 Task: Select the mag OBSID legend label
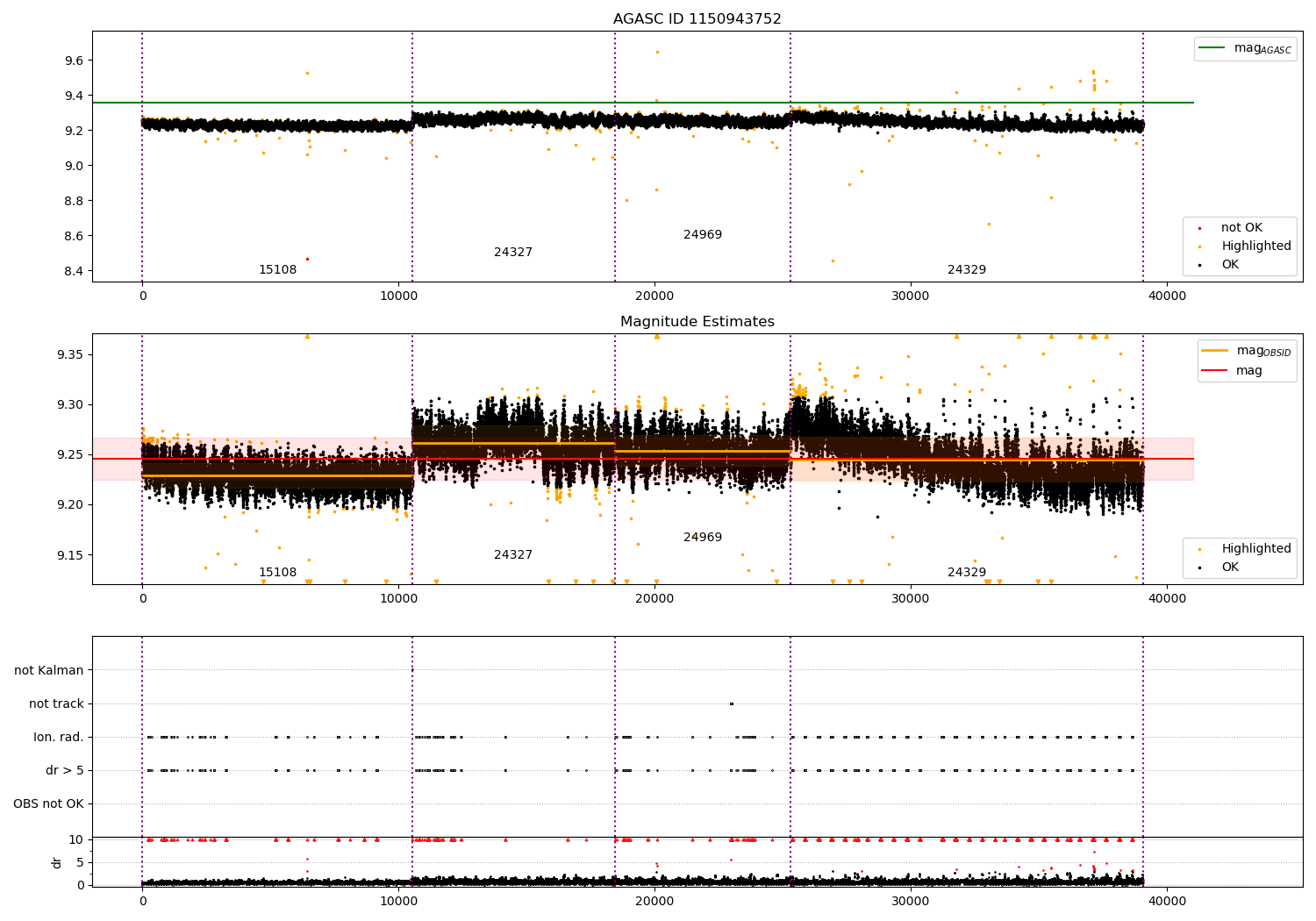click(x=1263, y=351)
